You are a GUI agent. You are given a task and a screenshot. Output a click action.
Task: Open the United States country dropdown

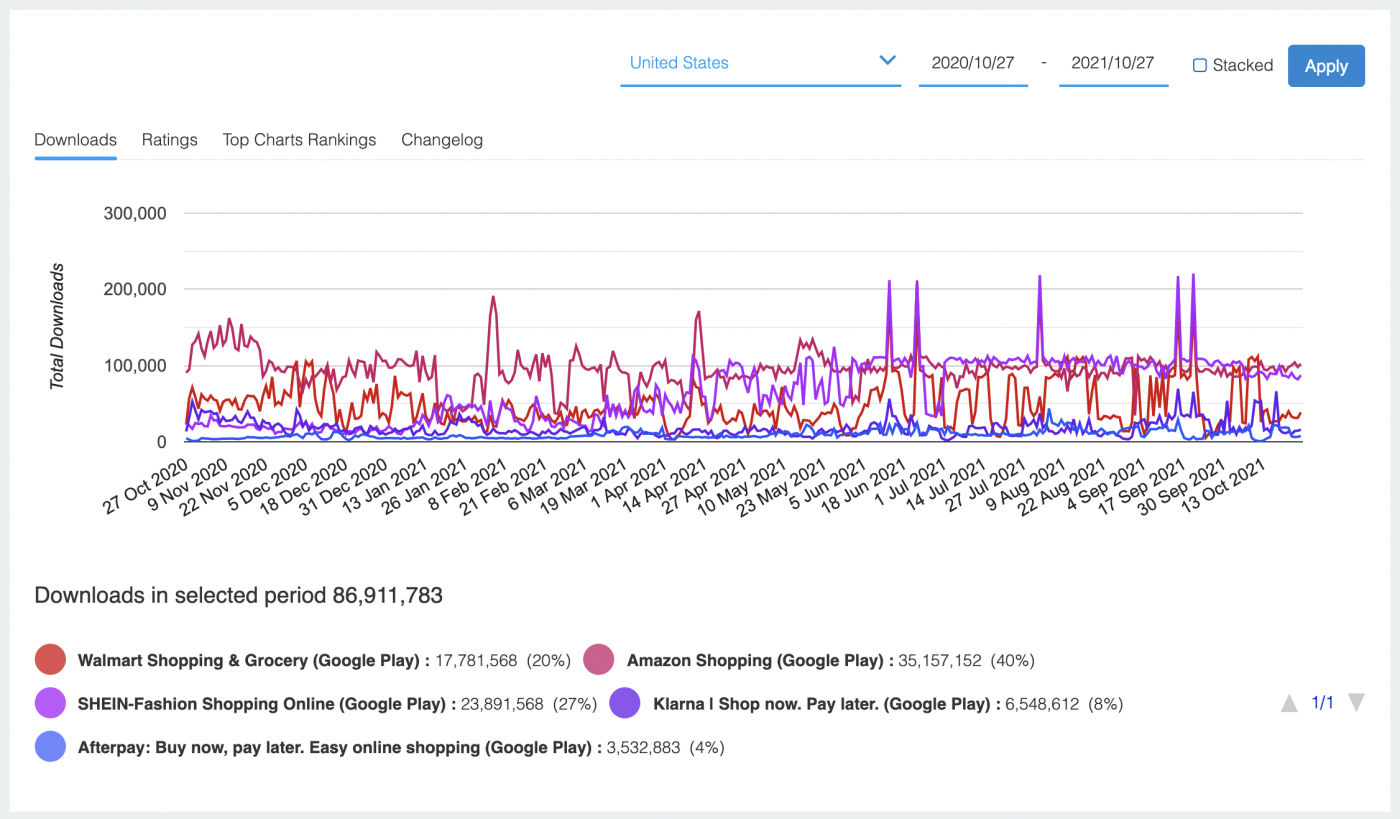760,63
